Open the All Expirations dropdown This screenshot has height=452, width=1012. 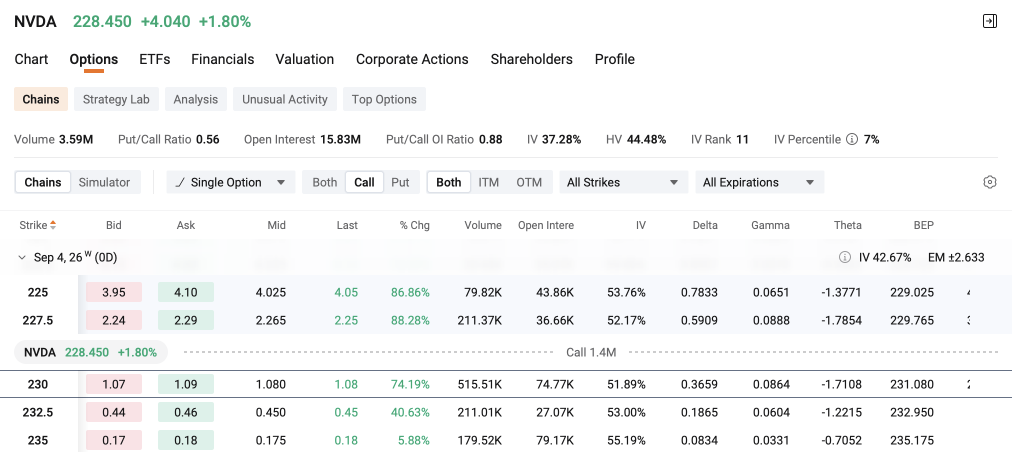(x=759, y=182)
